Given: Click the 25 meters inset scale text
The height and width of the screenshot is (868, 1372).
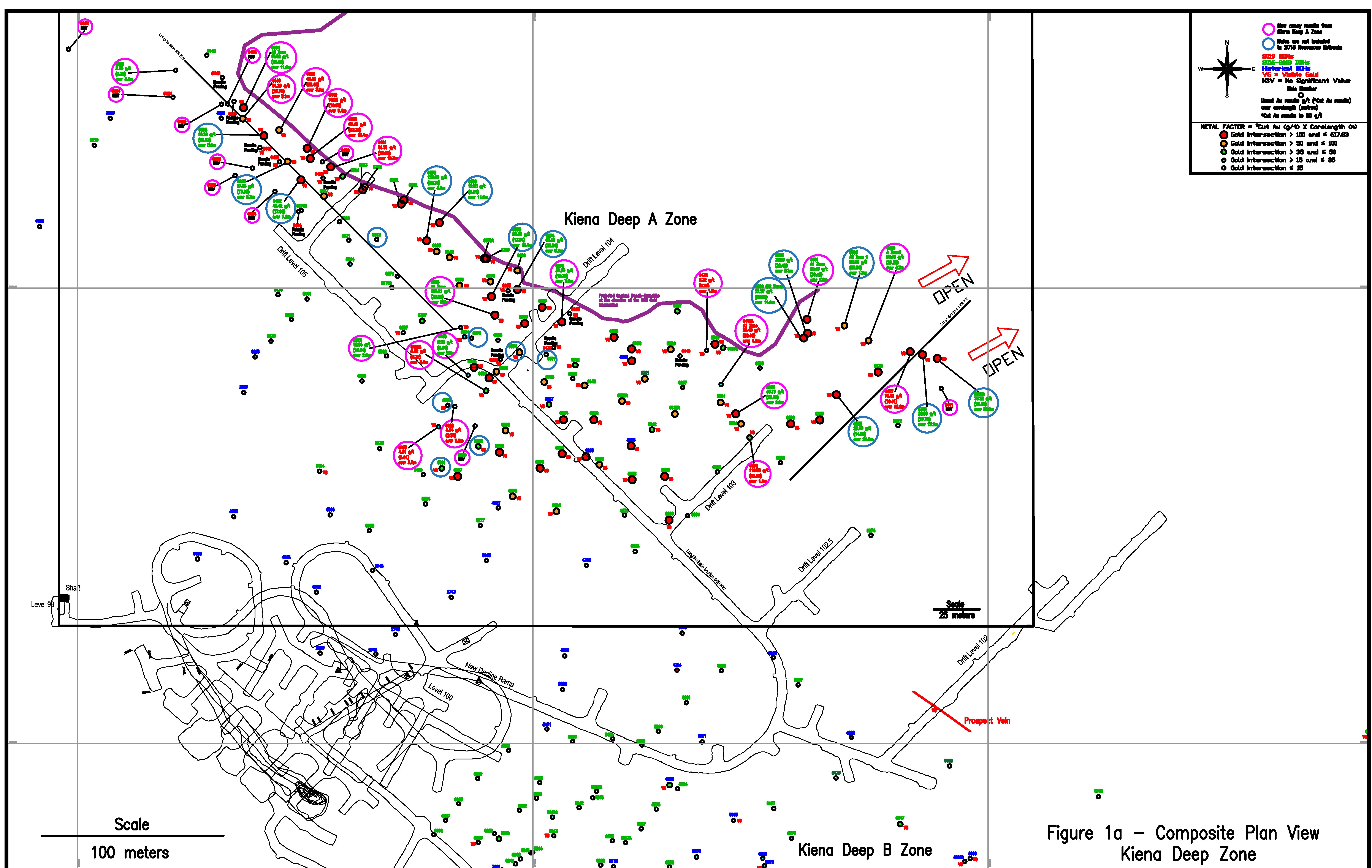Looking at the screenshot, I should click(x=957, y=615).
